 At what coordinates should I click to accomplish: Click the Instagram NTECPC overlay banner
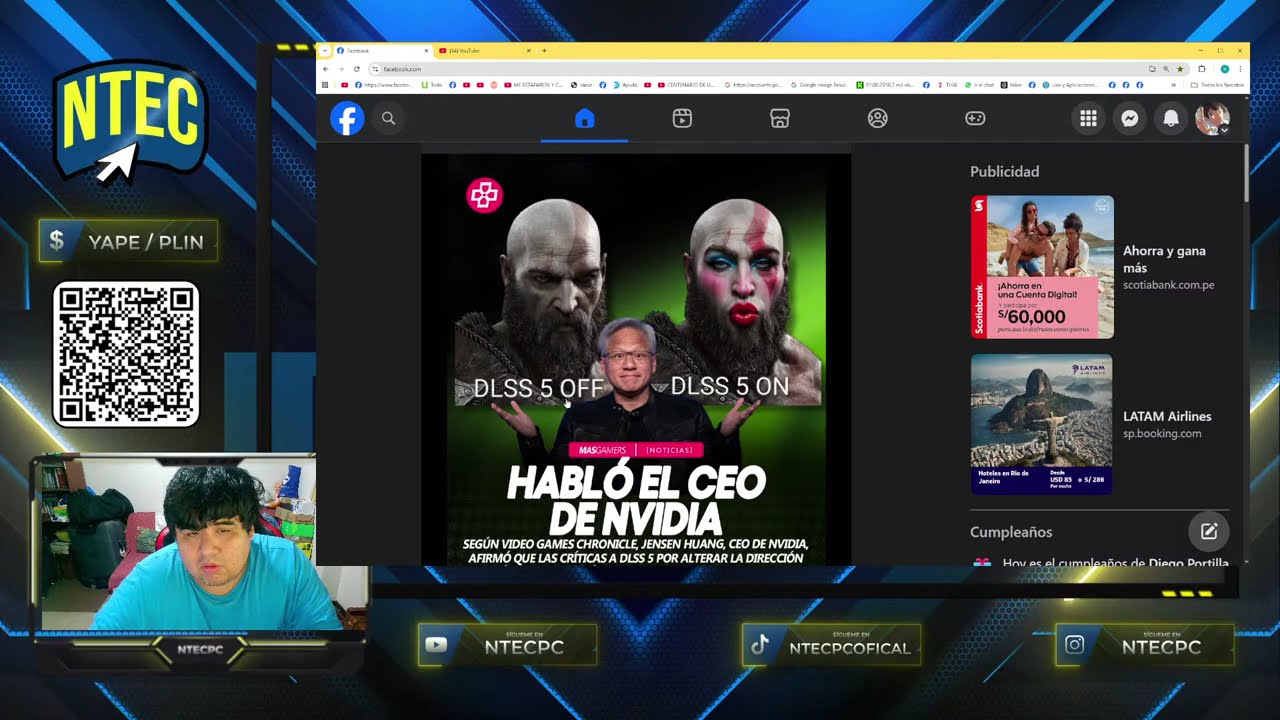[1145, 645]
